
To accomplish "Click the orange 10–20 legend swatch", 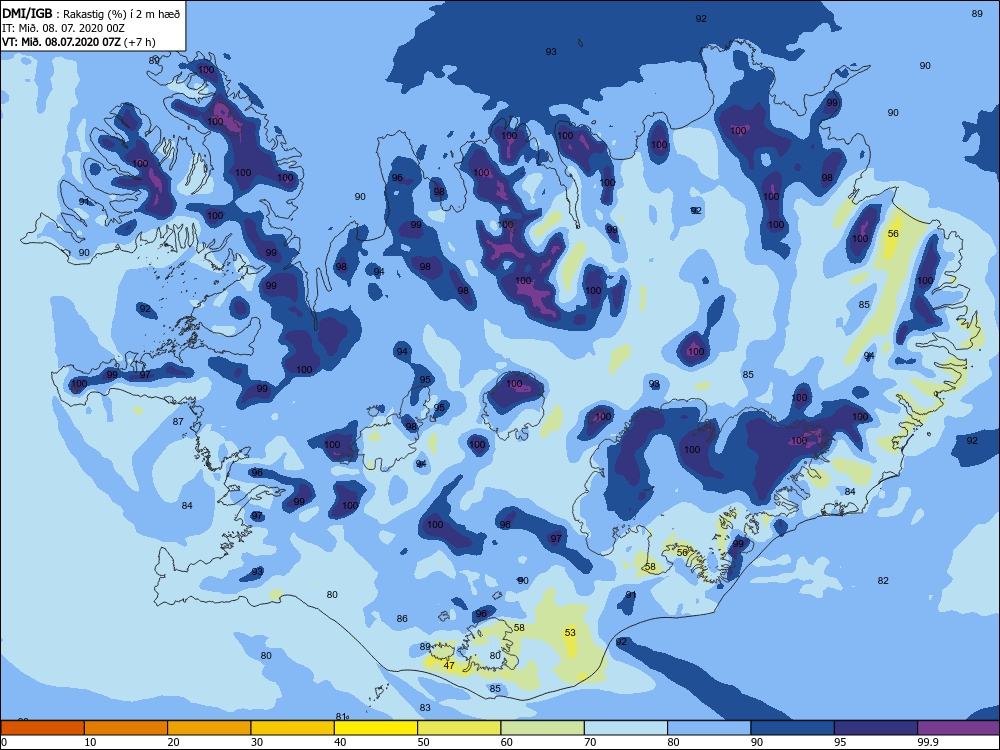I will [126, 728].
